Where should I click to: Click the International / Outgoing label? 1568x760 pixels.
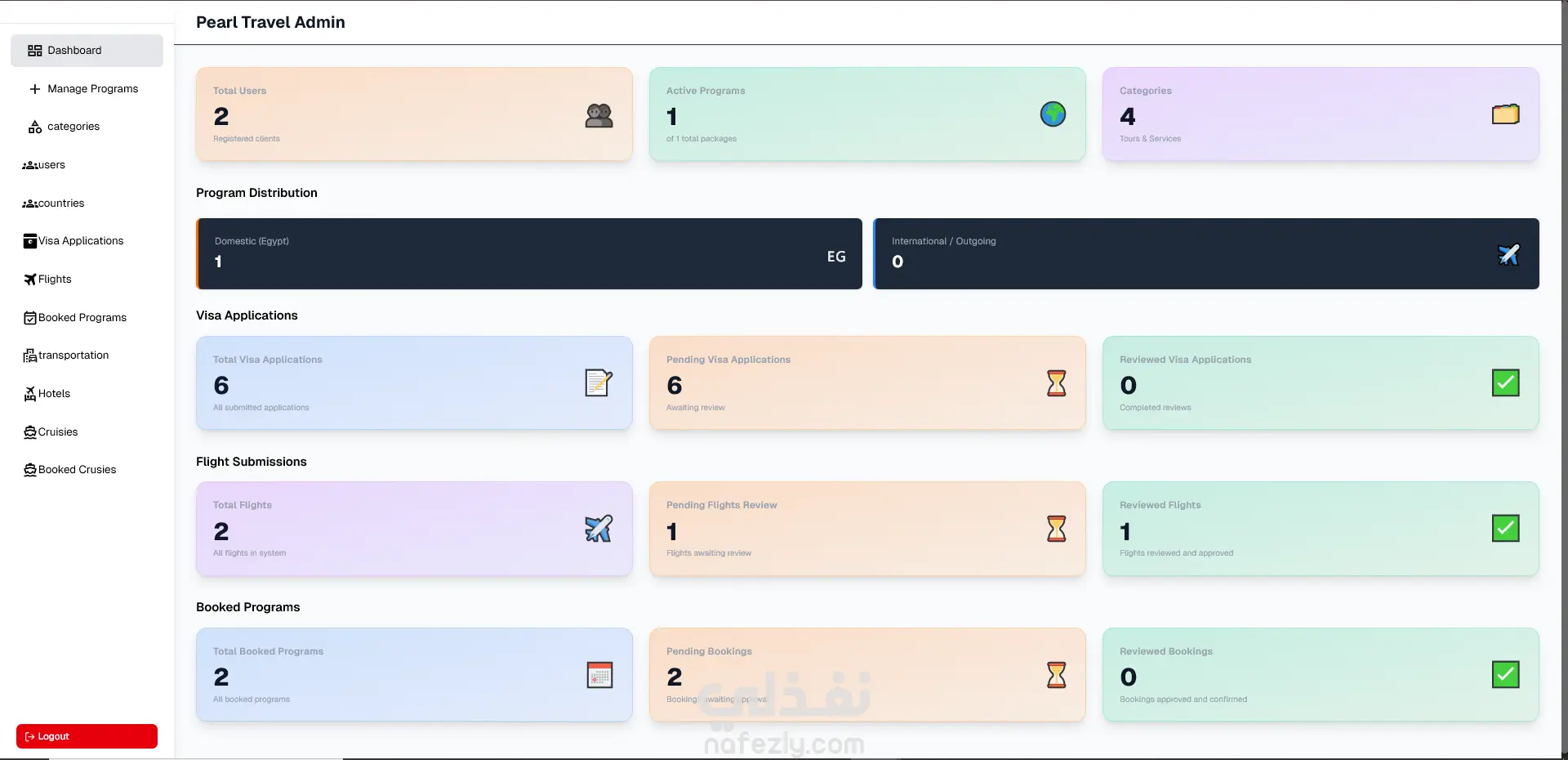pos(943,241)
